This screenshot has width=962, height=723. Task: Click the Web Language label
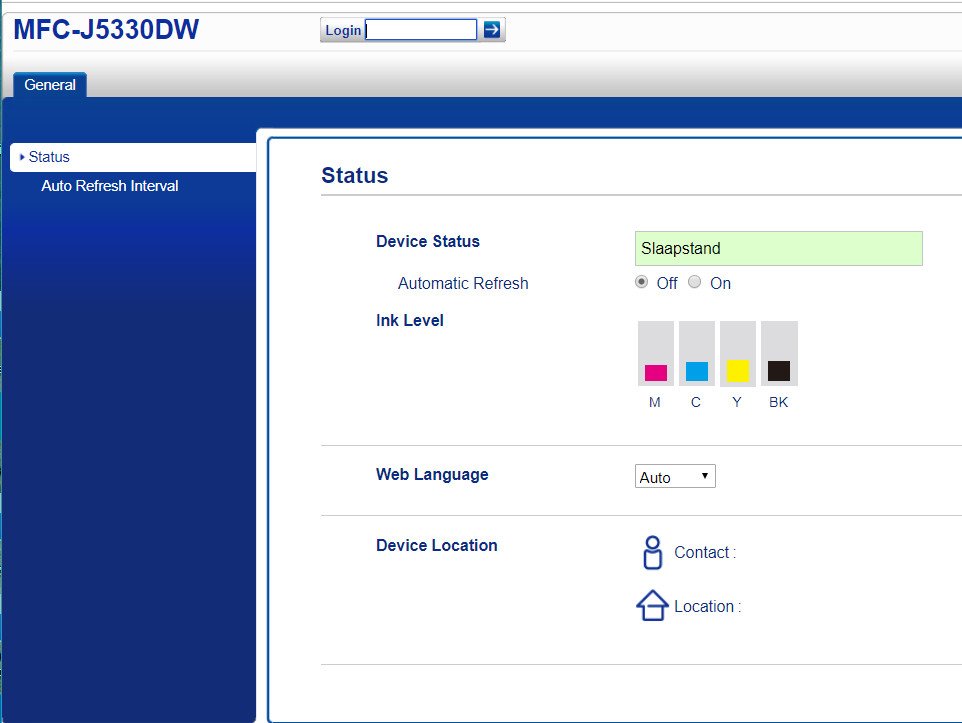click(432, 474)
